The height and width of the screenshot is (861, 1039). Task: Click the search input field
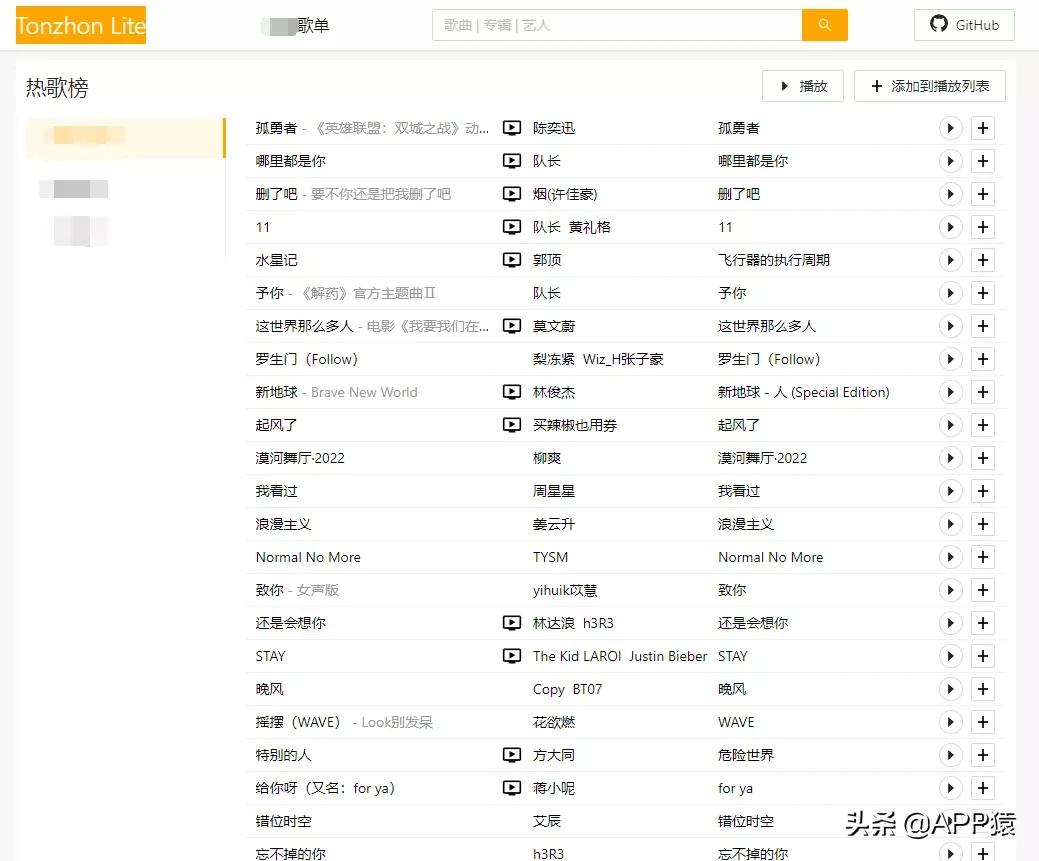615,24
